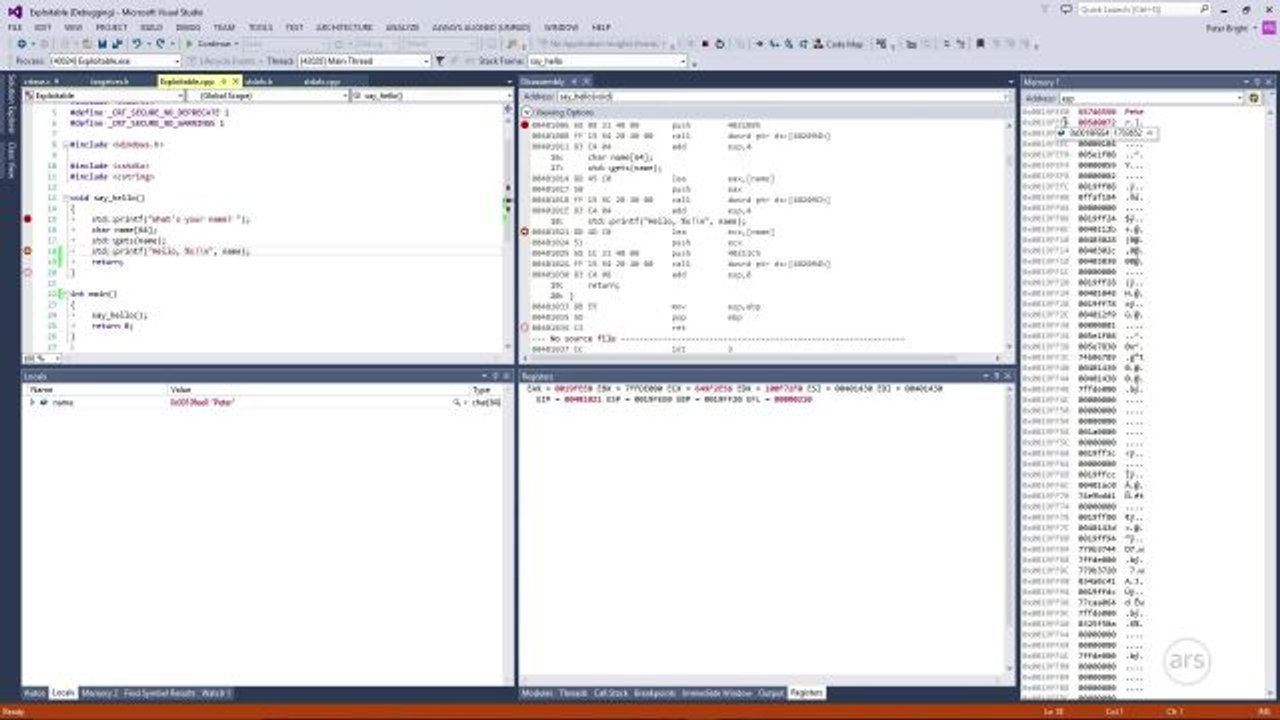Open the Solution Explorer side tab
Screen dimensions: 1280x720
(x=11, y=104)
